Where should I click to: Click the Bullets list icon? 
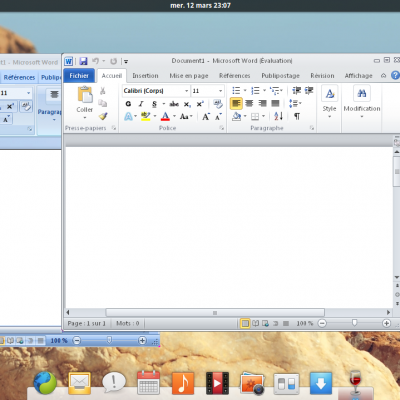(236, 91)
